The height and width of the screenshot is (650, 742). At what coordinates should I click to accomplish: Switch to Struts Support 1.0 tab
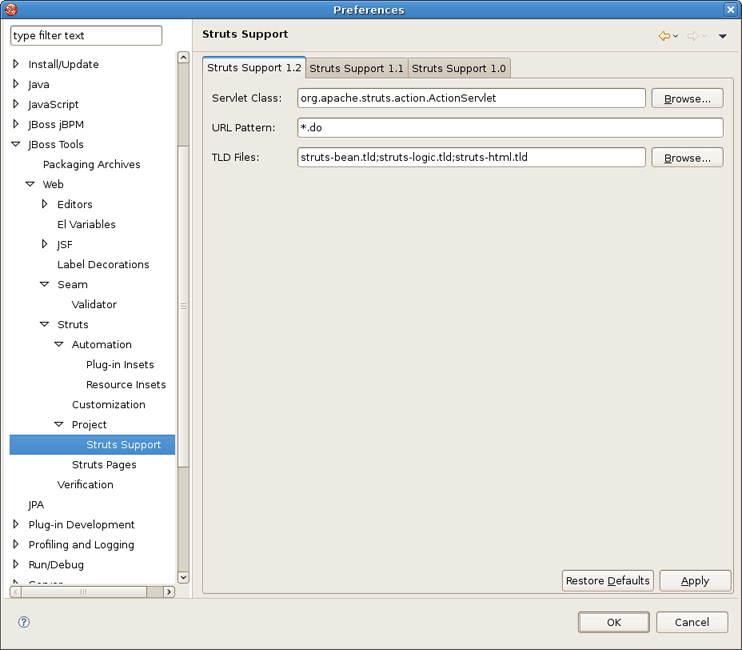[459, 68]
